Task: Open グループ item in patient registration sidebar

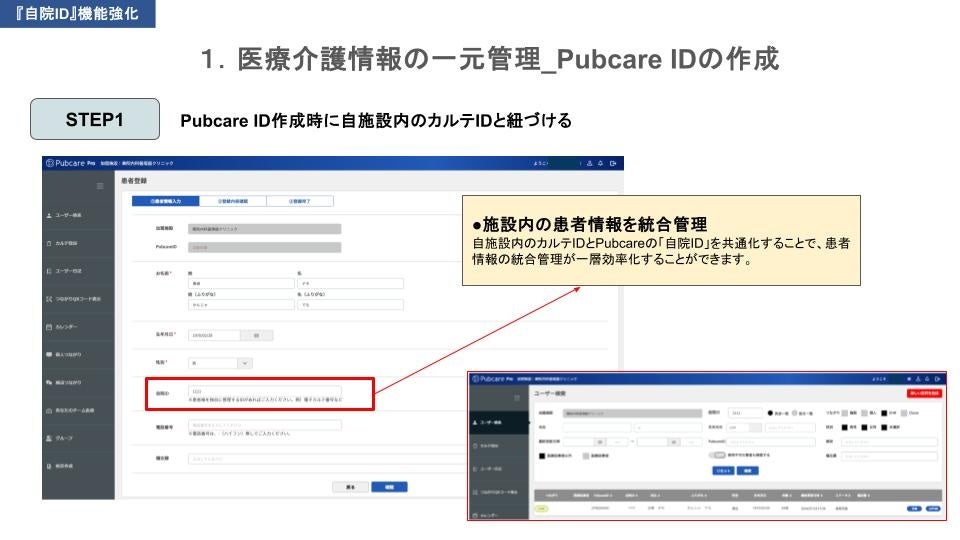Action: 78,438
